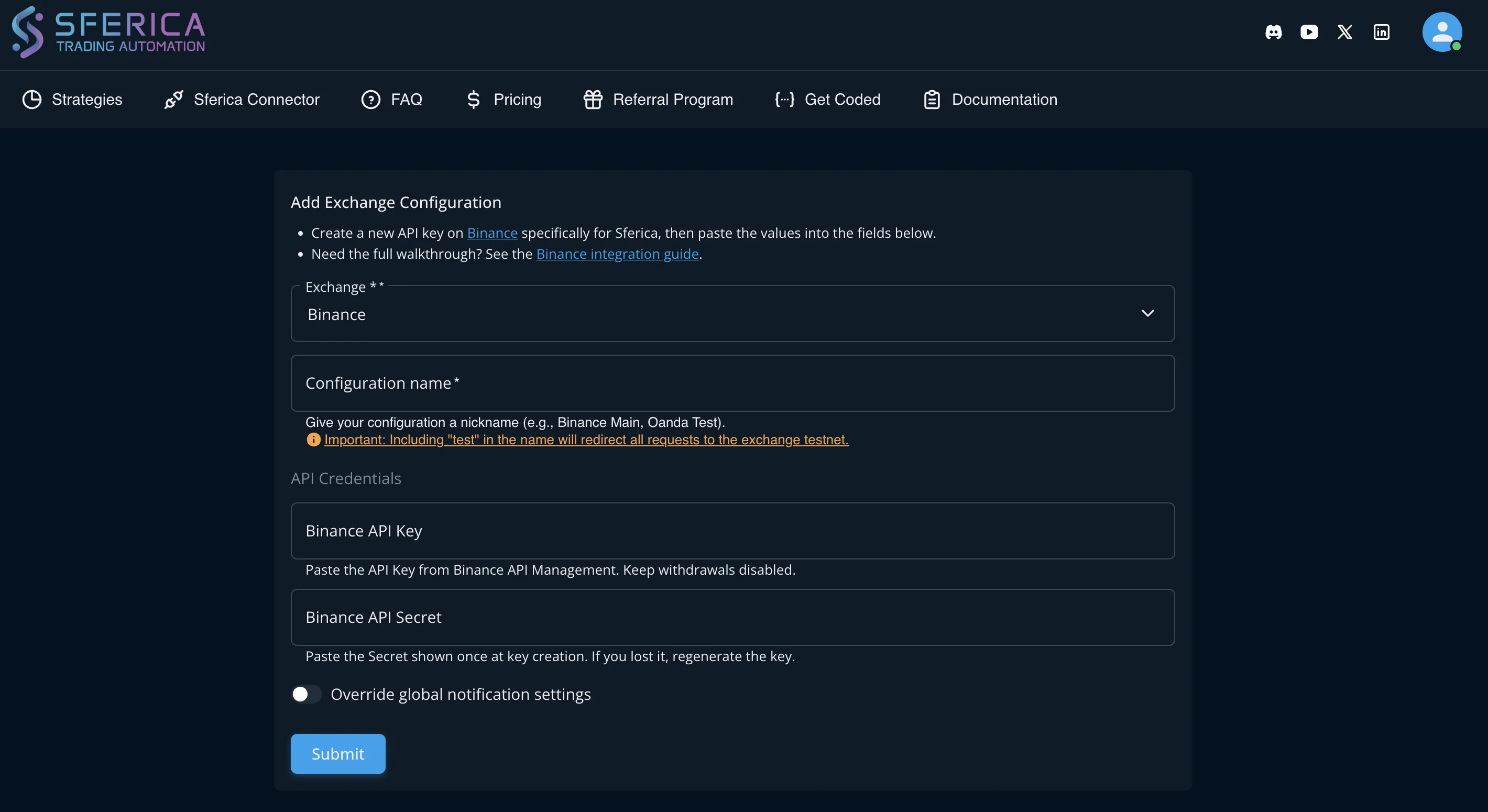Open Referral Program menu item
Image resolution: width=1488 pixels, height=812 pixels.
[658, 100]
